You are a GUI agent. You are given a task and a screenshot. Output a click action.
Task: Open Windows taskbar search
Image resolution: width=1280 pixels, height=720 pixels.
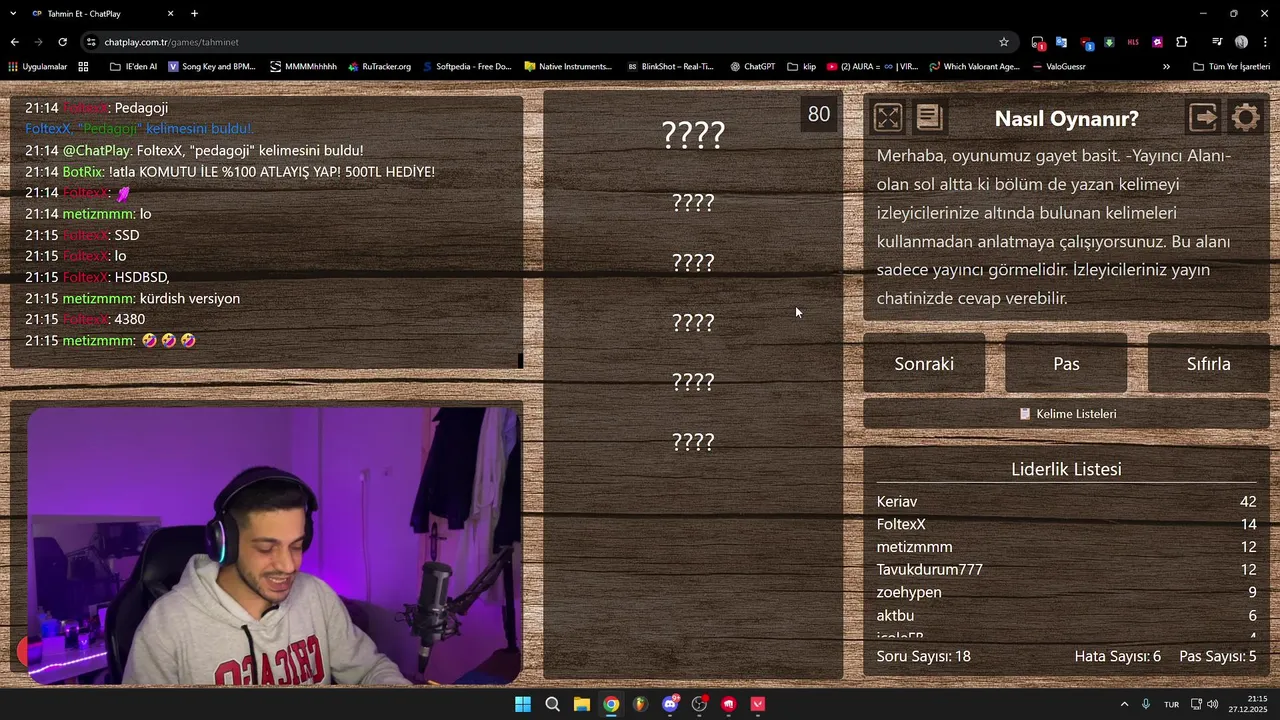(x=552, y=704)
